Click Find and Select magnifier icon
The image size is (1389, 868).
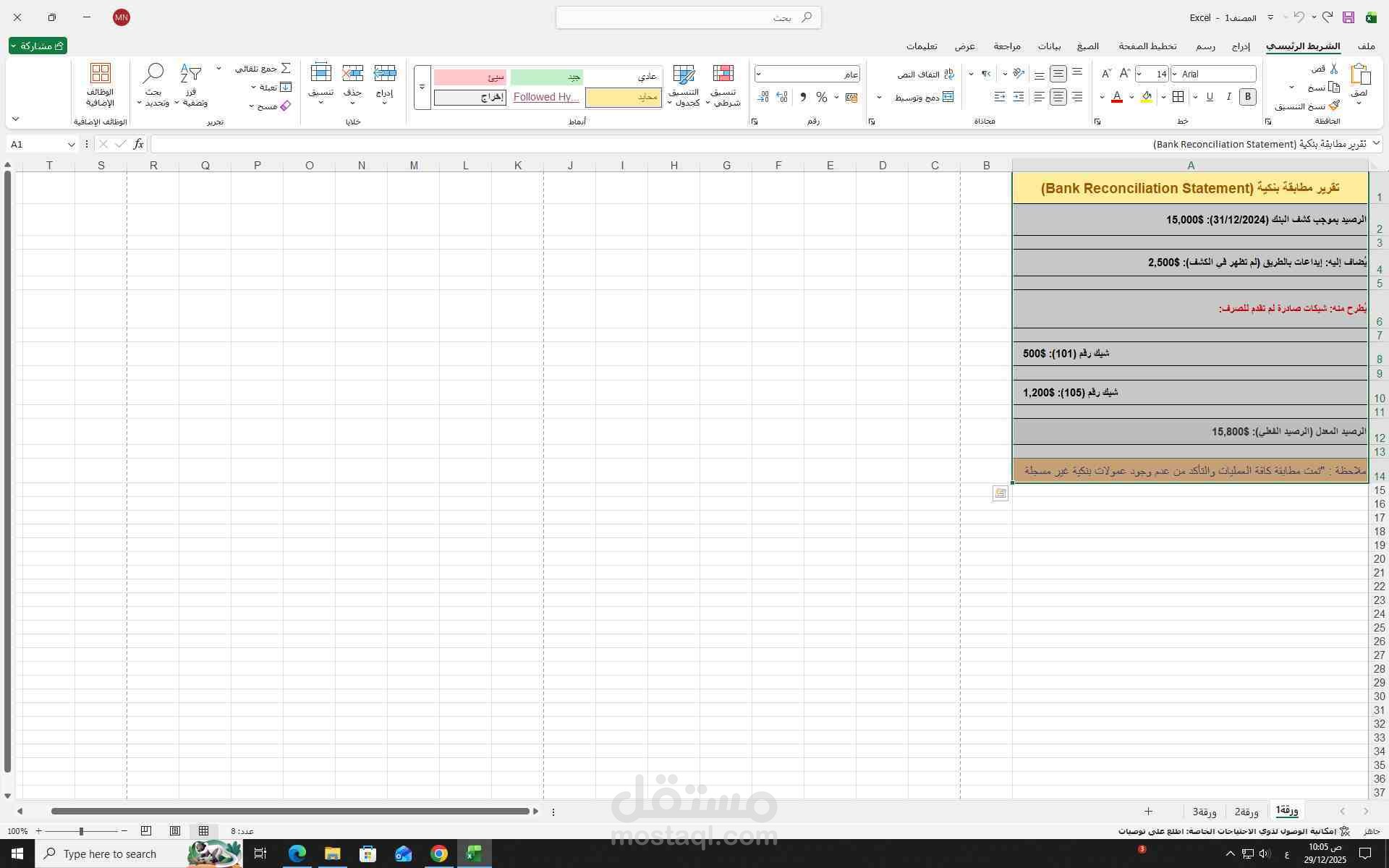(x=153, y=74)
